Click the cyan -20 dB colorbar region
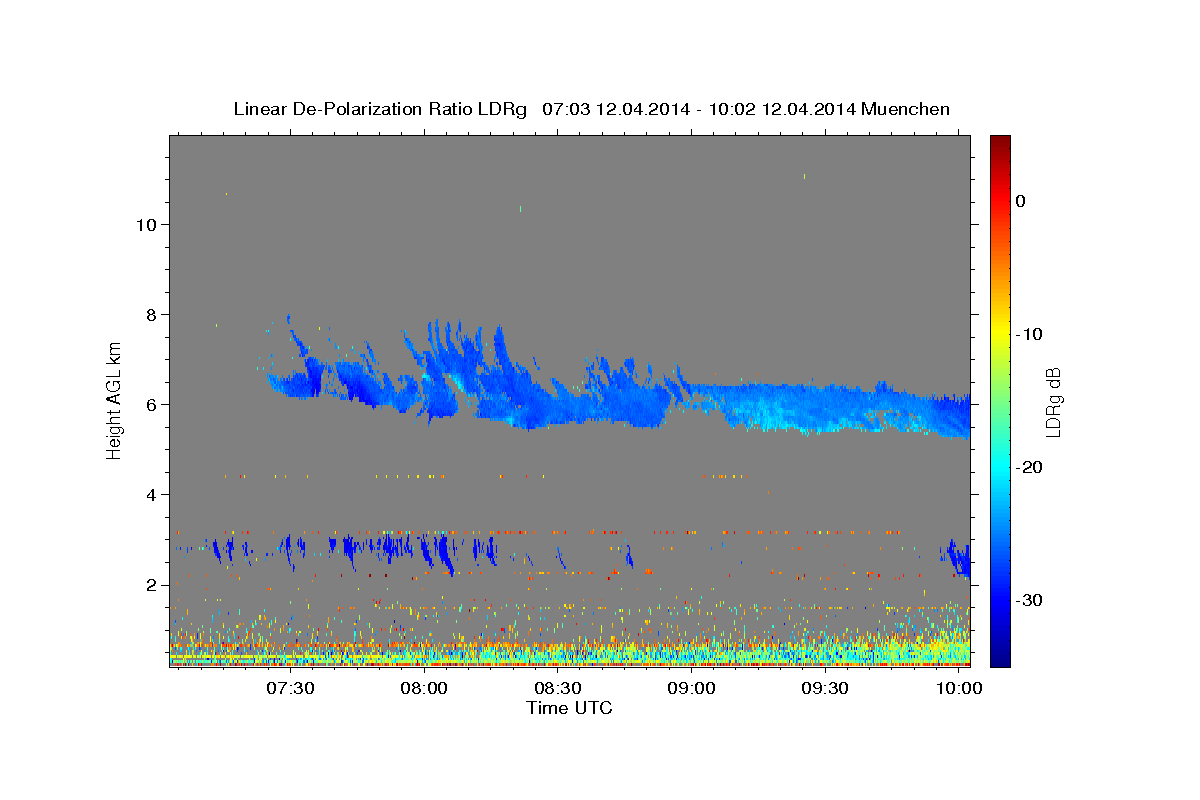Screen dimensions: 1200x800 pyautogui.click(x=999, y=467)
